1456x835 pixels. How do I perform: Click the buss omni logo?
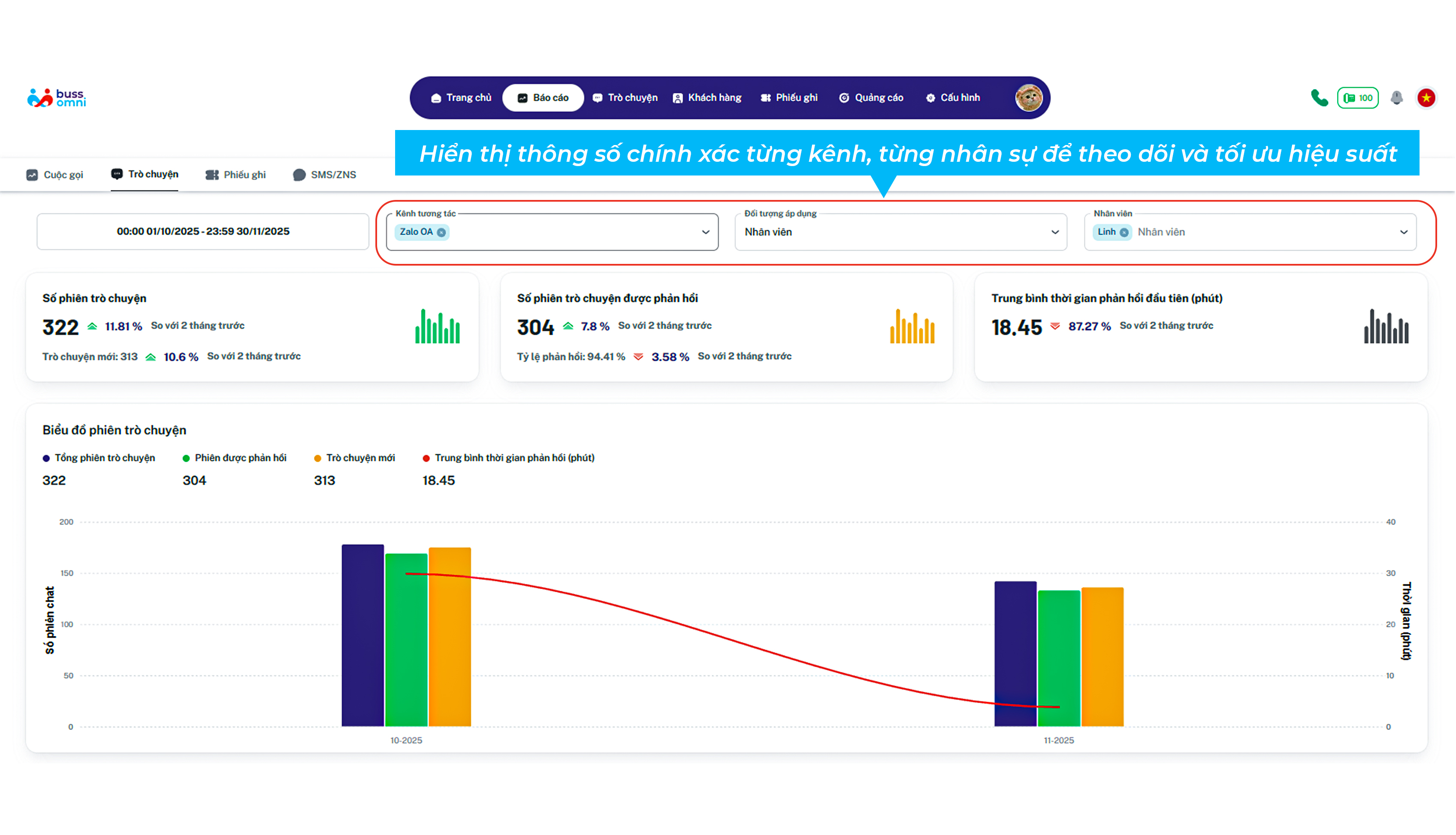pyautogui.click(x=56, y=98)
